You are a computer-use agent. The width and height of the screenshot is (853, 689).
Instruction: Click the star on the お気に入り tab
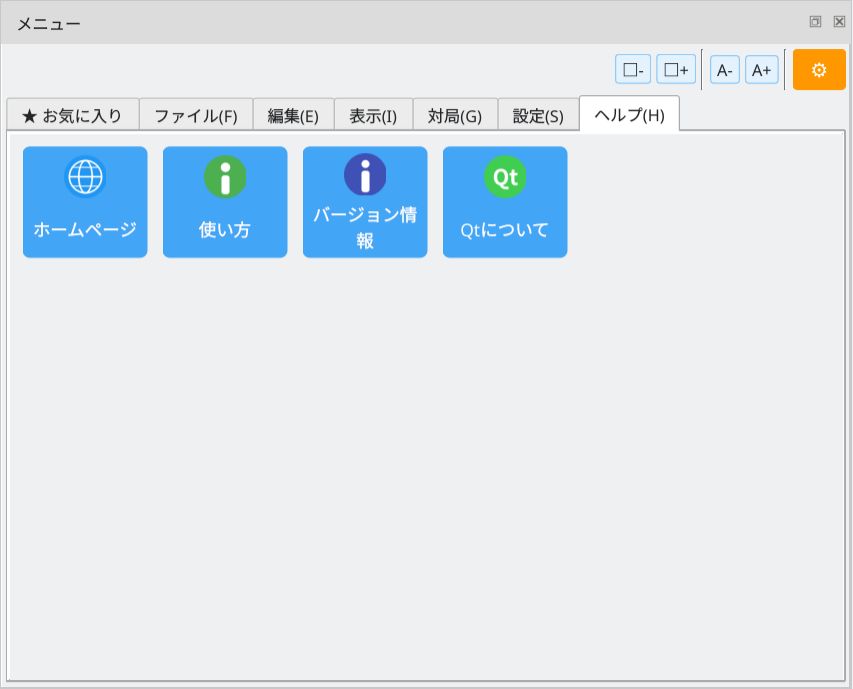[28, 114]
